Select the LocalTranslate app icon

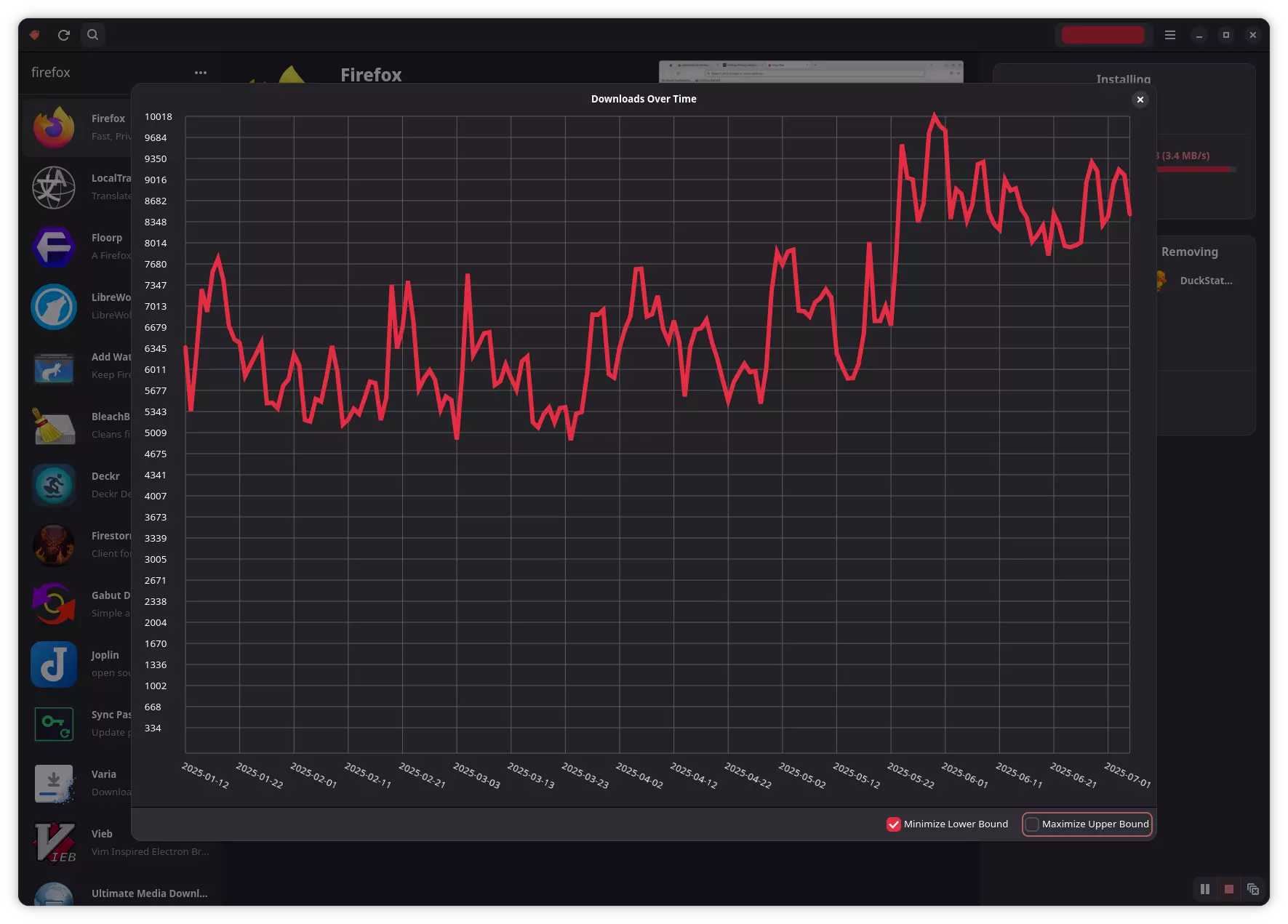point(54,188)
